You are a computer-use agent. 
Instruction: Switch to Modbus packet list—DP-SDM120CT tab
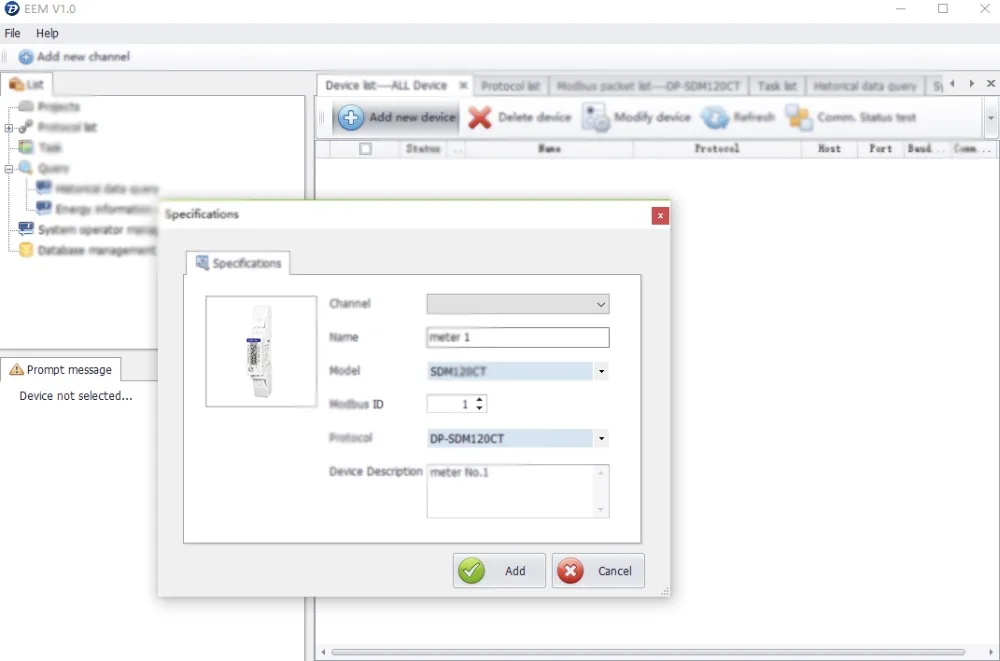coord(649,85)
